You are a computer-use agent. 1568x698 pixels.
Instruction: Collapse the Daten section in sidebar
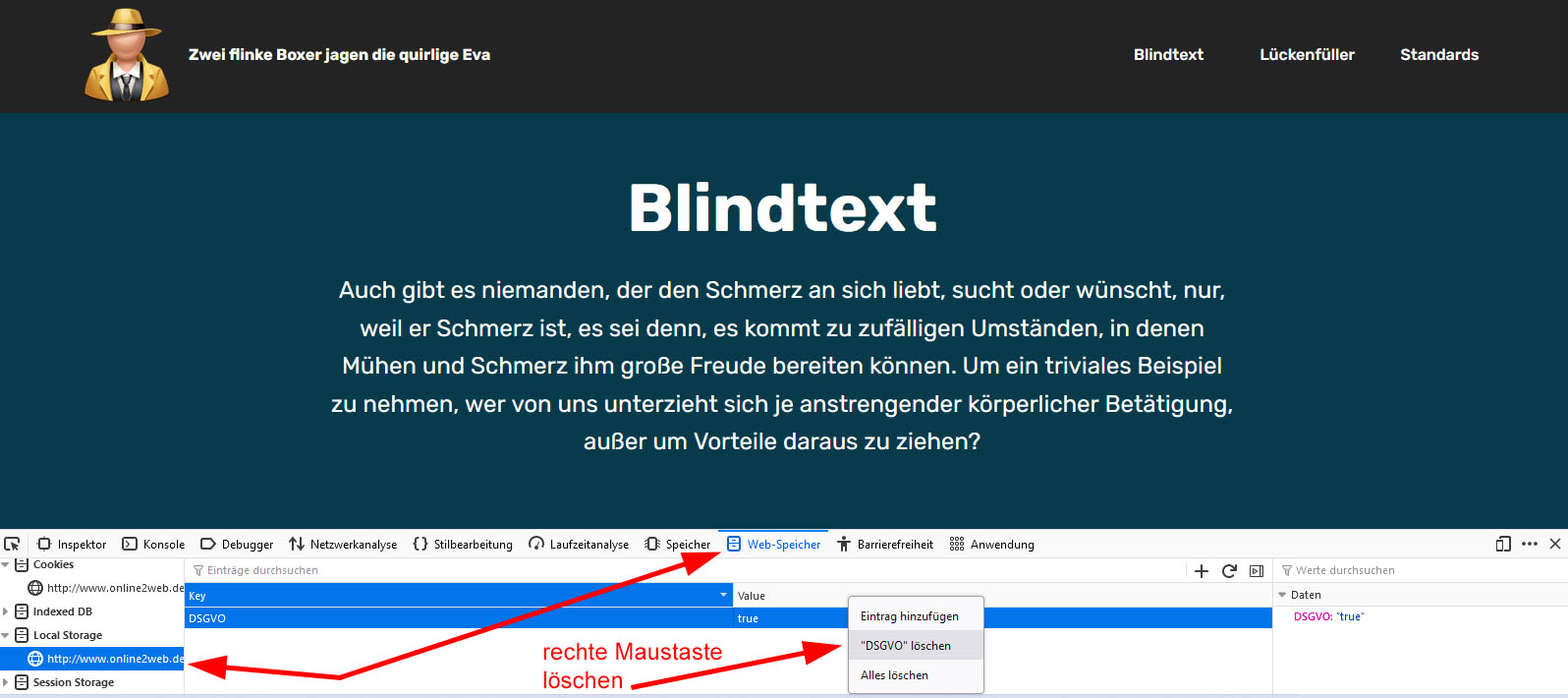tap(1282, 595)
